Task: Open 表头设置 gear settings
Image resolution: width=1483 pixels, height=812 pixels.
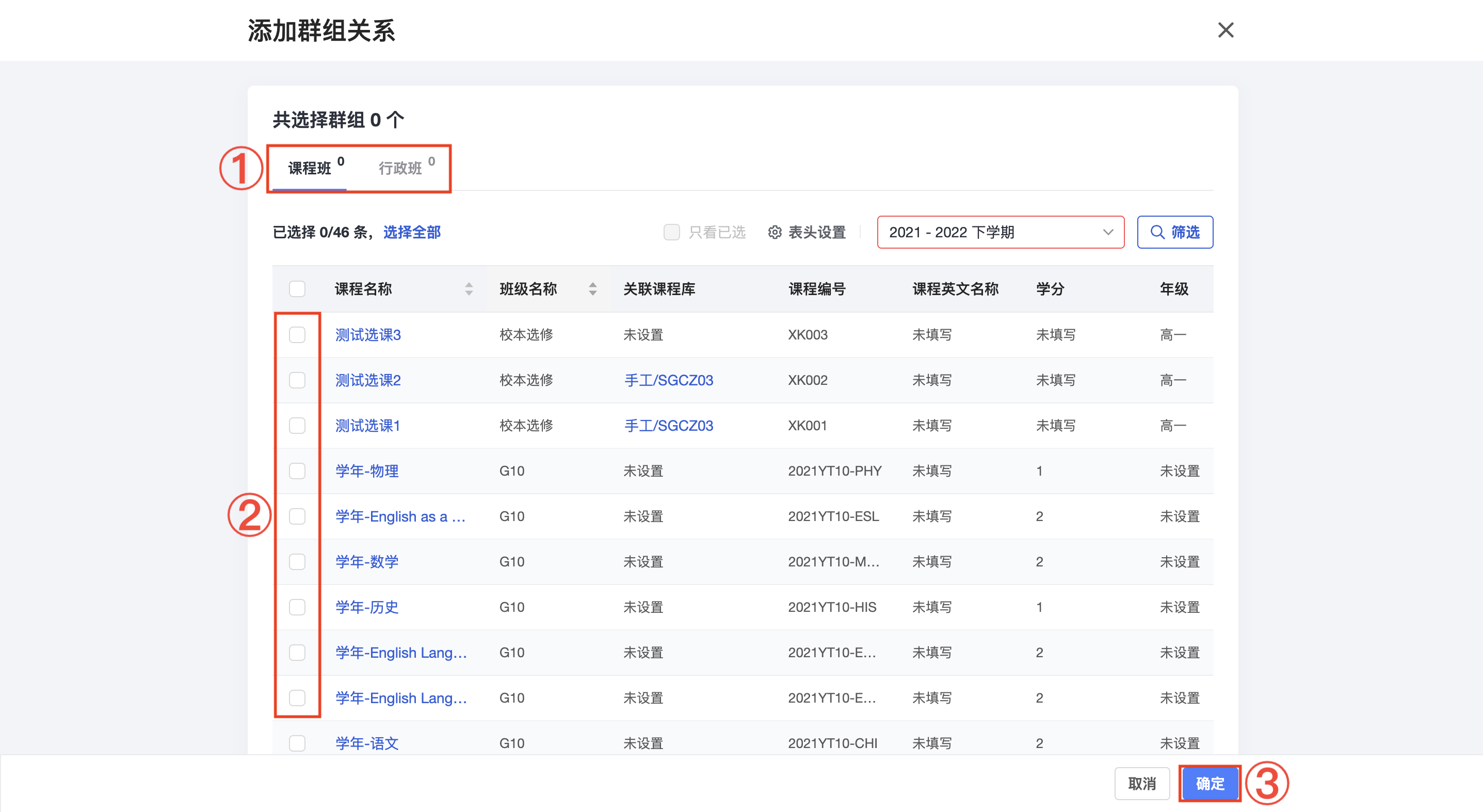Action: 807,233
